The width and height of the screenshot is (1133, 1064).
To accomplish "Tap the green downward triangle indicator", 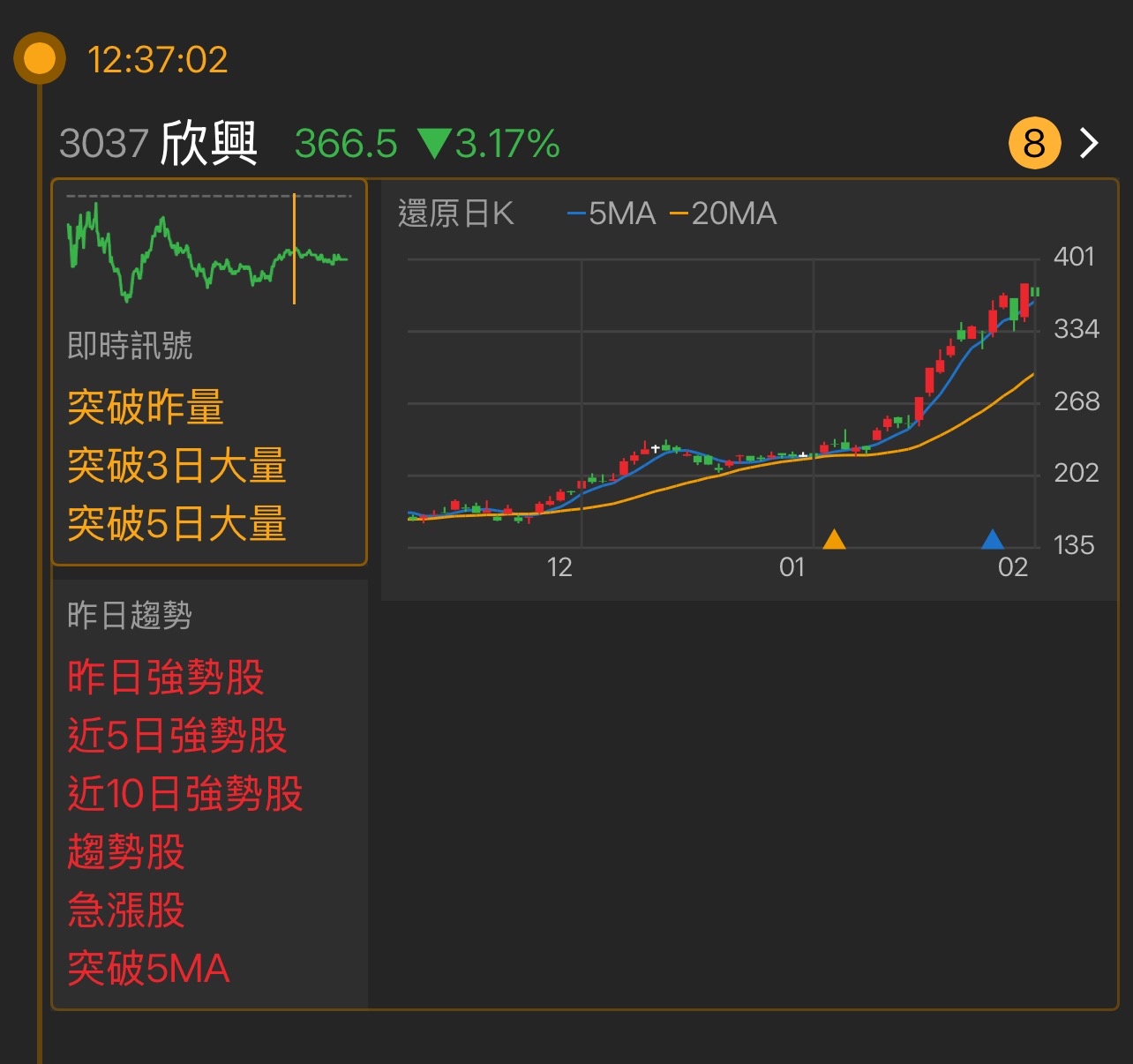I will [434, 142].
